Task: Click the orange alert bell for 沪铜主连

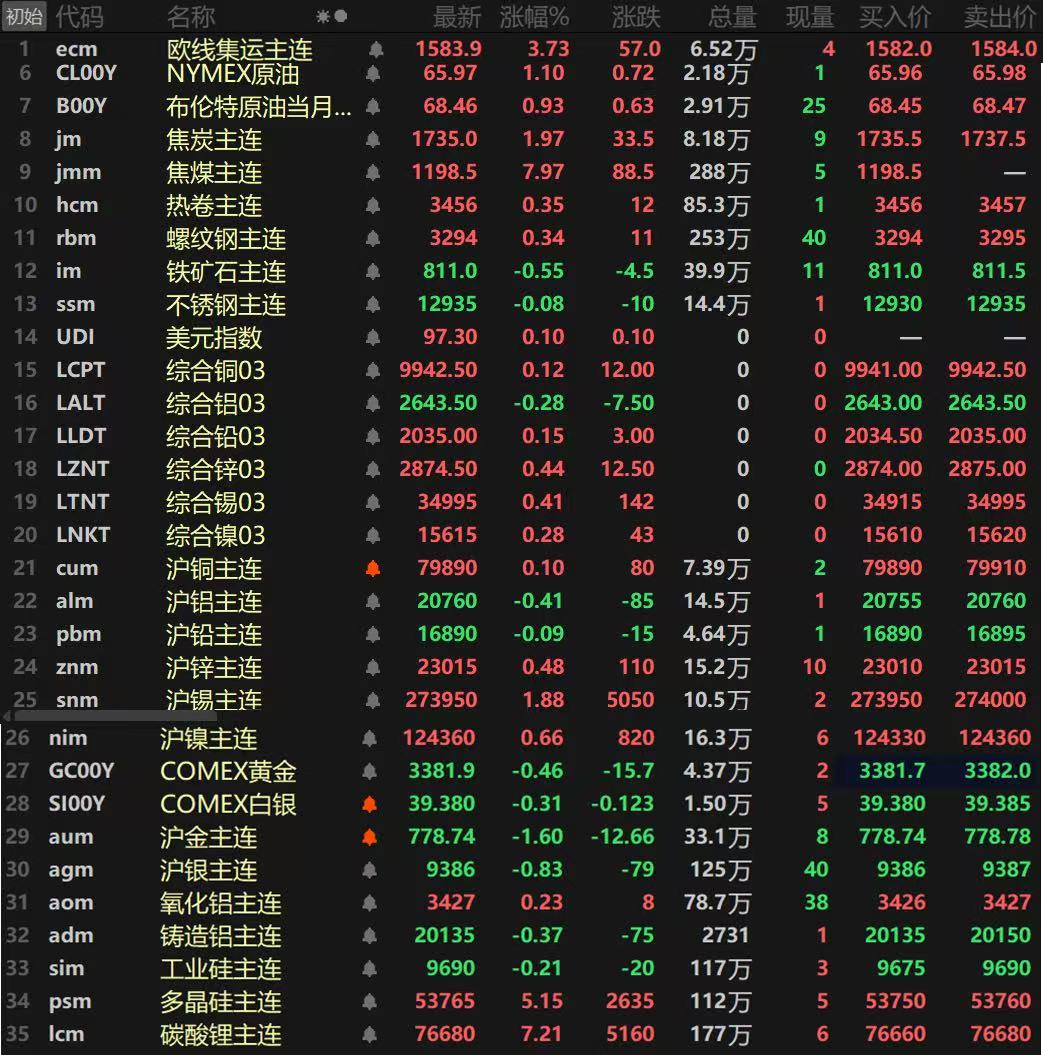Action: (372, 568)
